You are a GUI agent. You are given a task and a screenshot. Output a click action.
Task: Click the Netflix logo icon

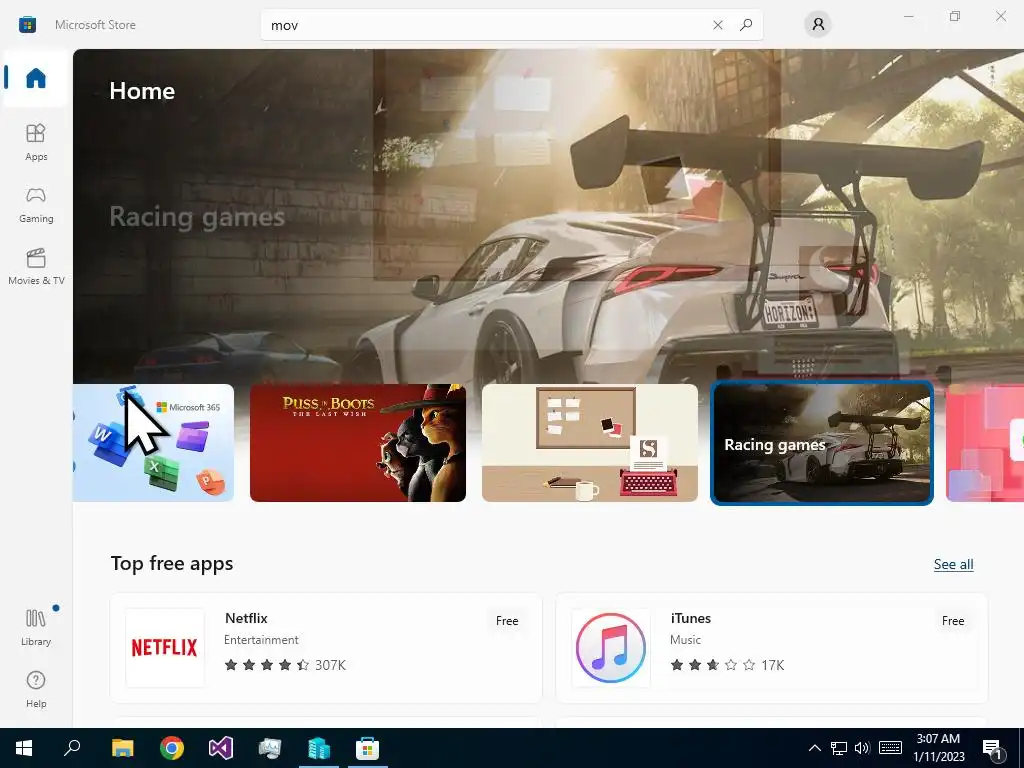165,648
